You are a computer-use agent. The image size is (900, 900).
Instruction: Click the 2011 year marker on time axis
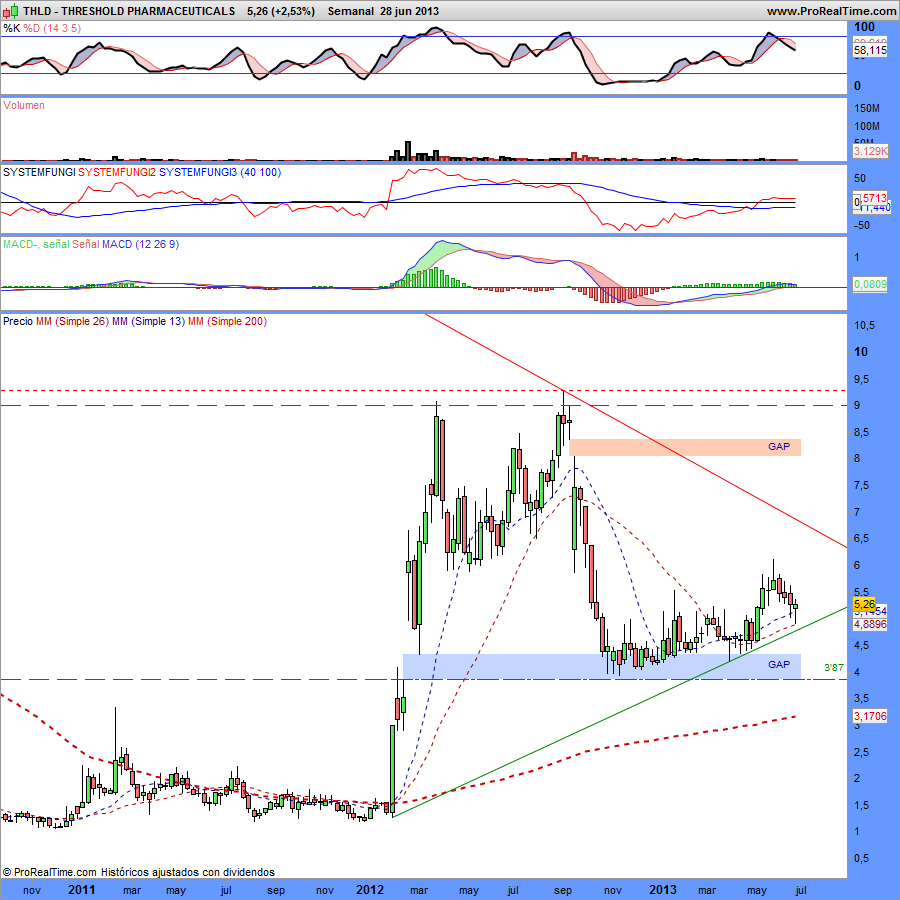tap(82, 890)
